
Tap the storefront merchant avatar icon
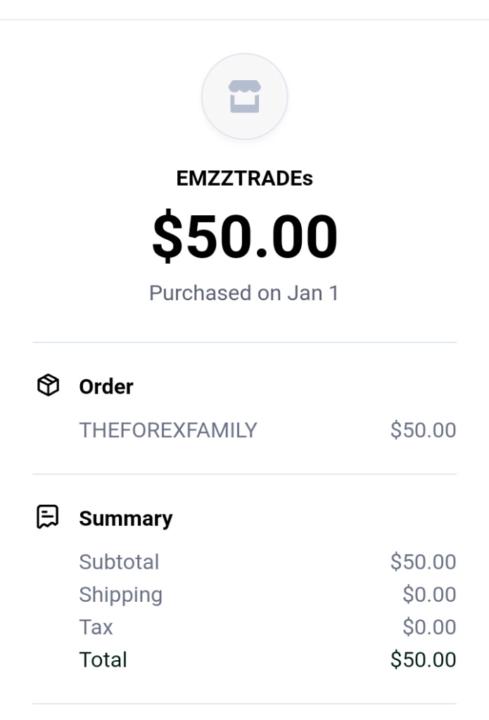(245, 96)
